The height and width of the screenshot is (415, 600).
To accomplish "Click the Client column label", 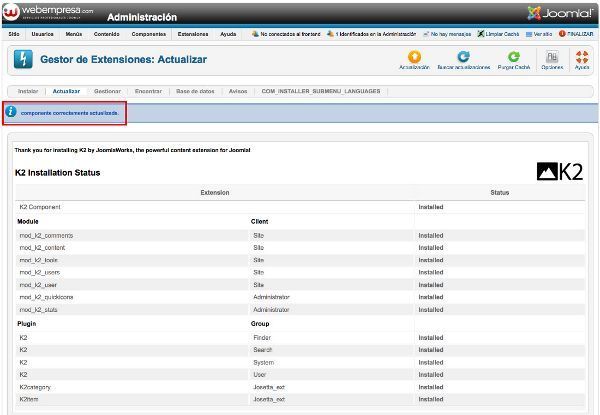I will 259,221.
